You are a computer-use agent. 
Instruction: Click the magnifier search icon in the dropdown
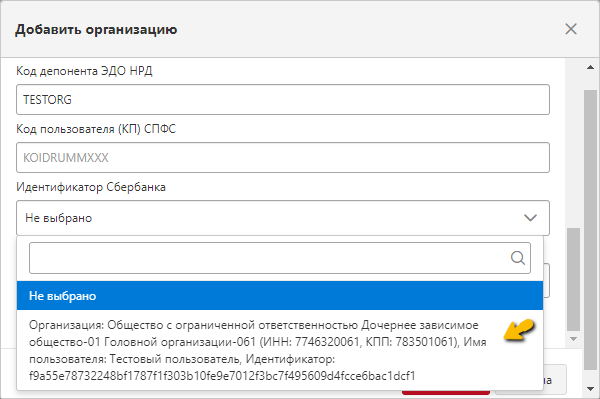click(x=518, y=258)
